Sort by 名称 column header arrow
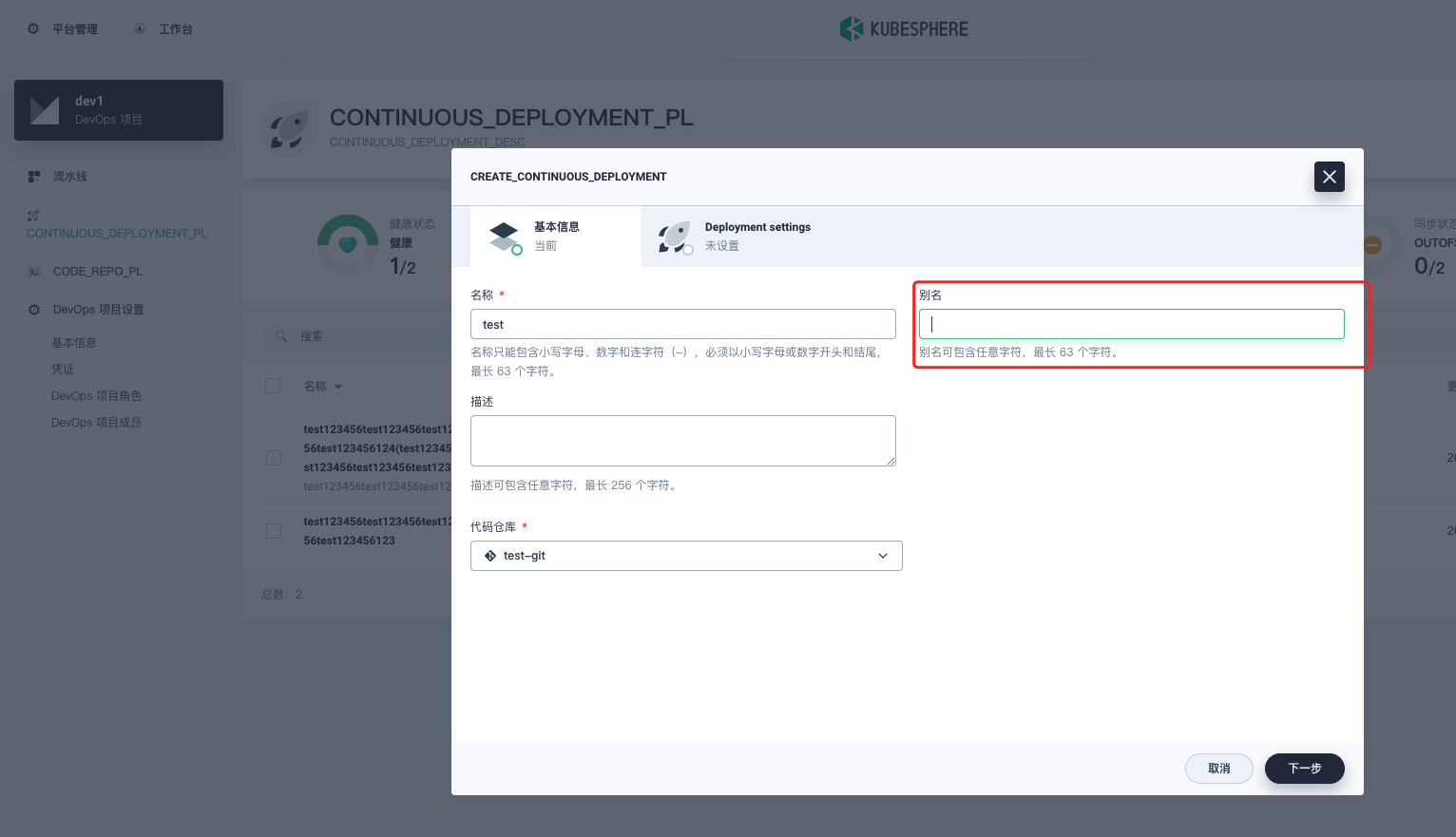 (x=338, y=387)
